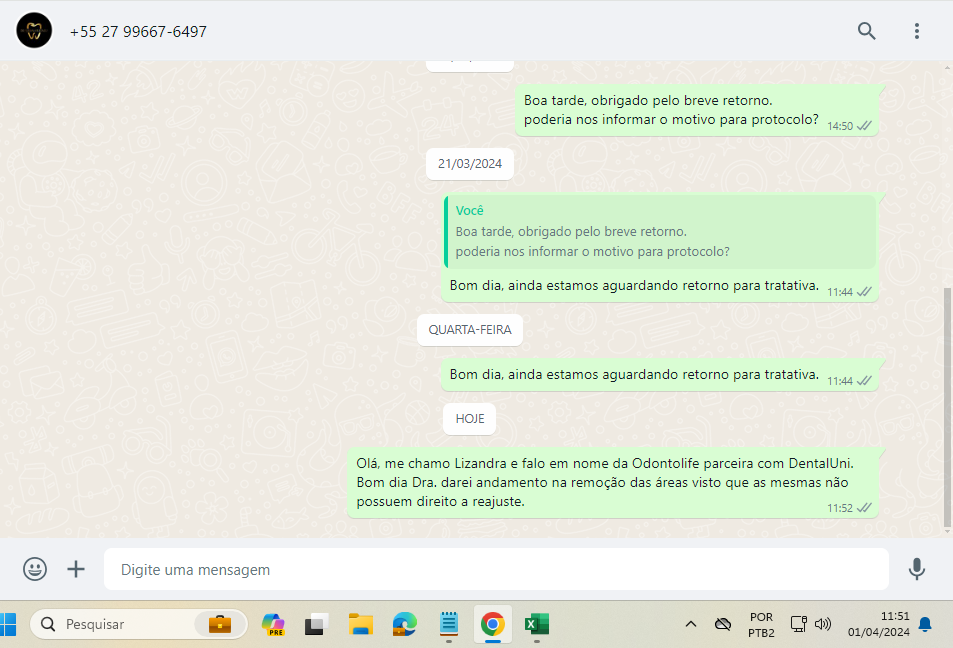Screen dimensions: 953x648
Task: Click the Pesquisar taskbar search box
Action: 139,624
